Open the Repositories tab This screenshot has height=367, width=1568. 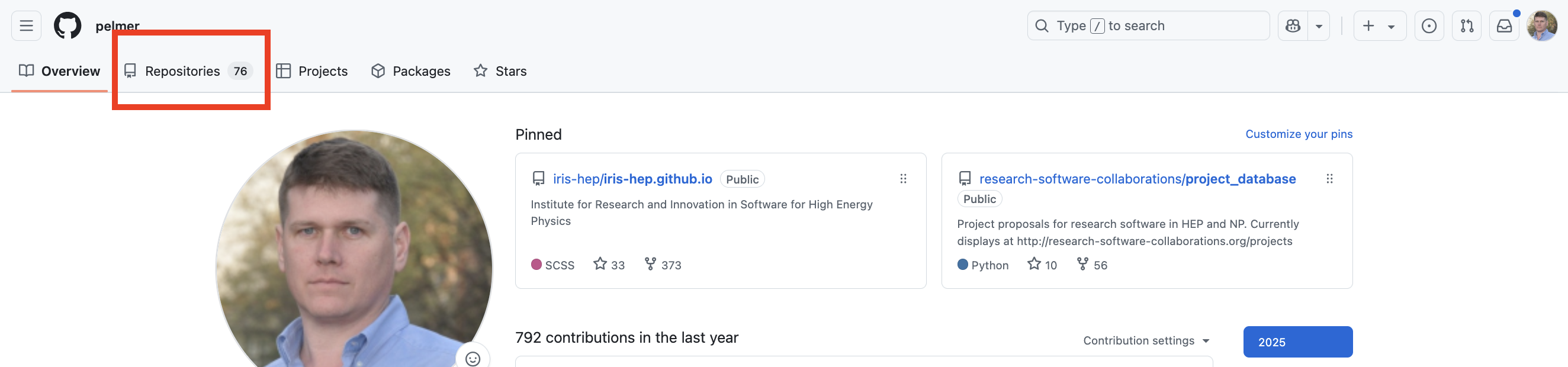pyautogui.click(x=188, y=71)
